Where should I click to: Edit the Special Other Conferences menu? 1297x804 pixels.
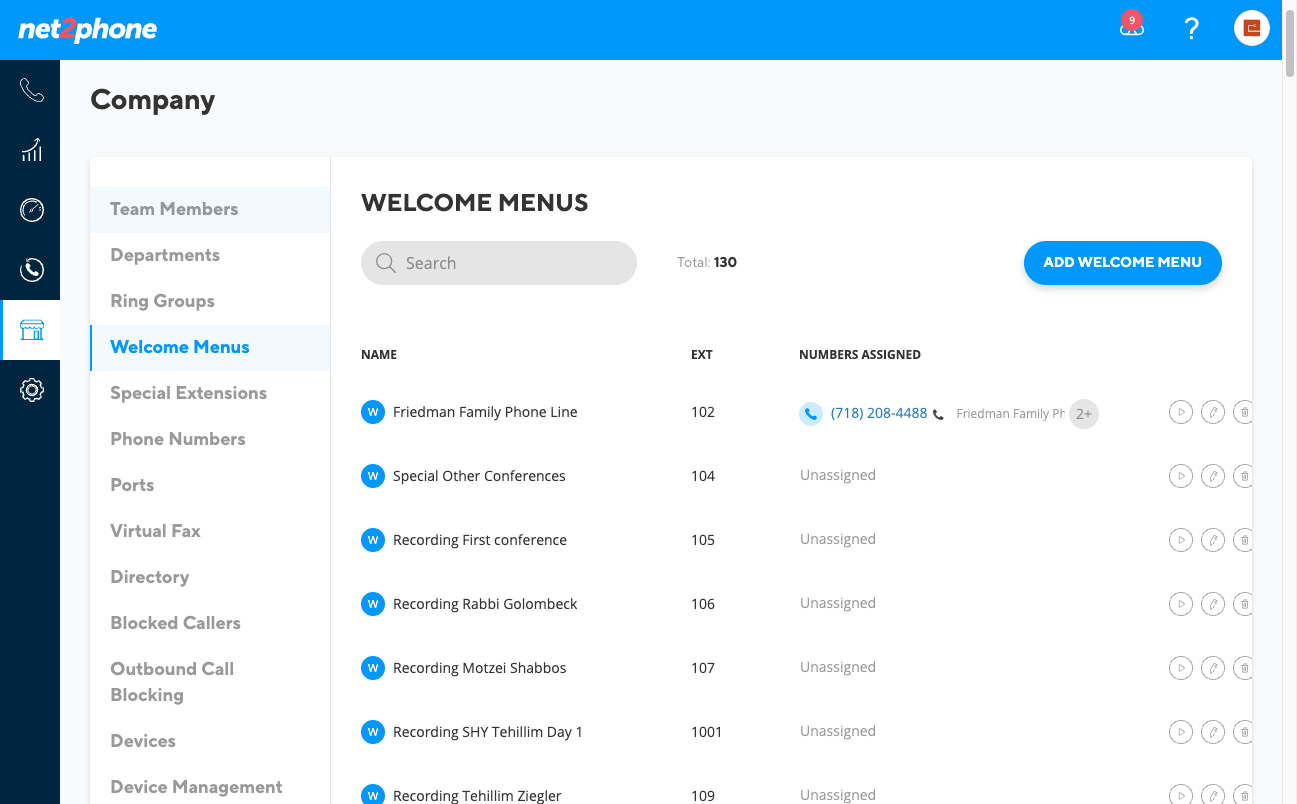pos(1213,476)
